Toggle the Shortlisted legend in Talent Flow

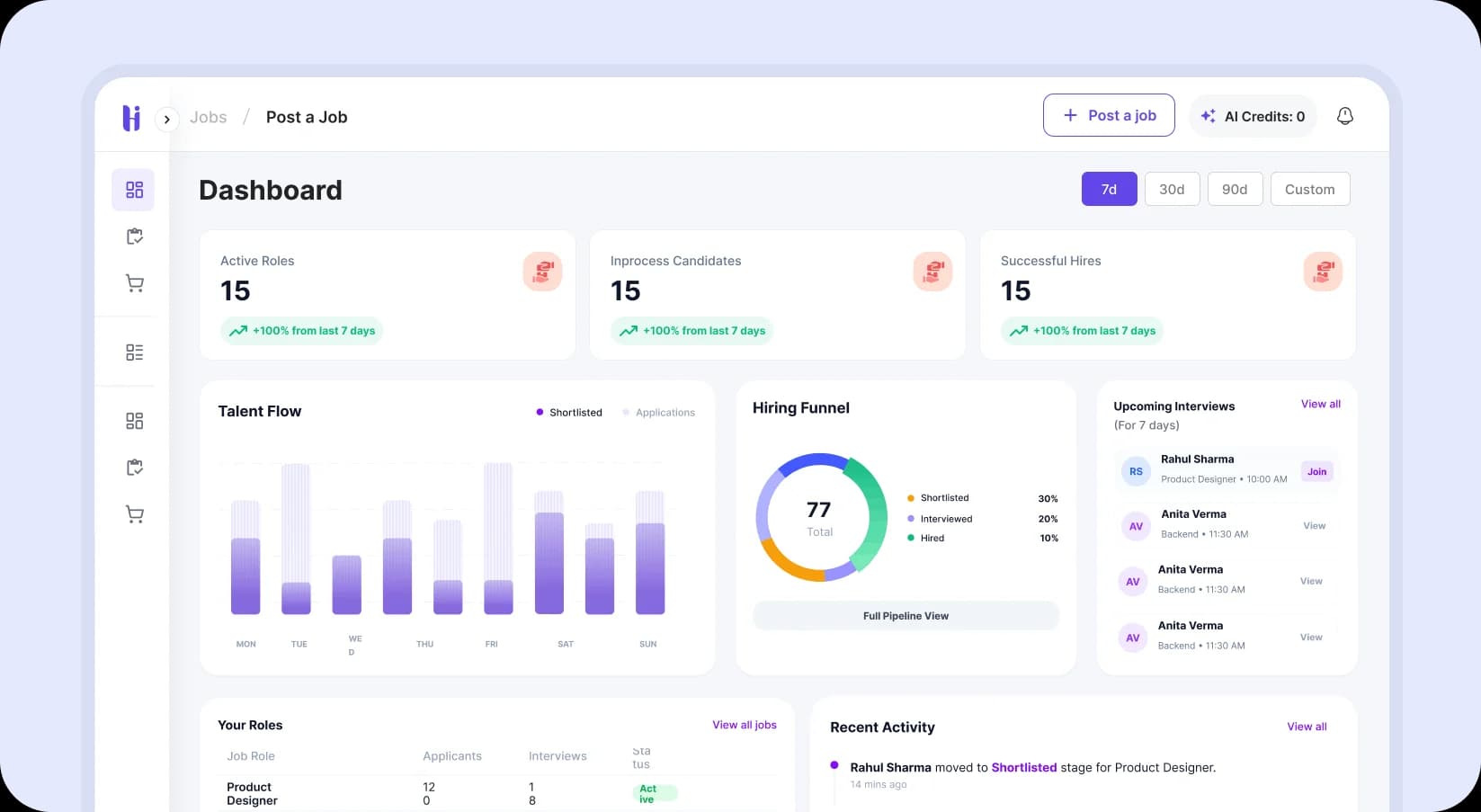click(569, 413)
